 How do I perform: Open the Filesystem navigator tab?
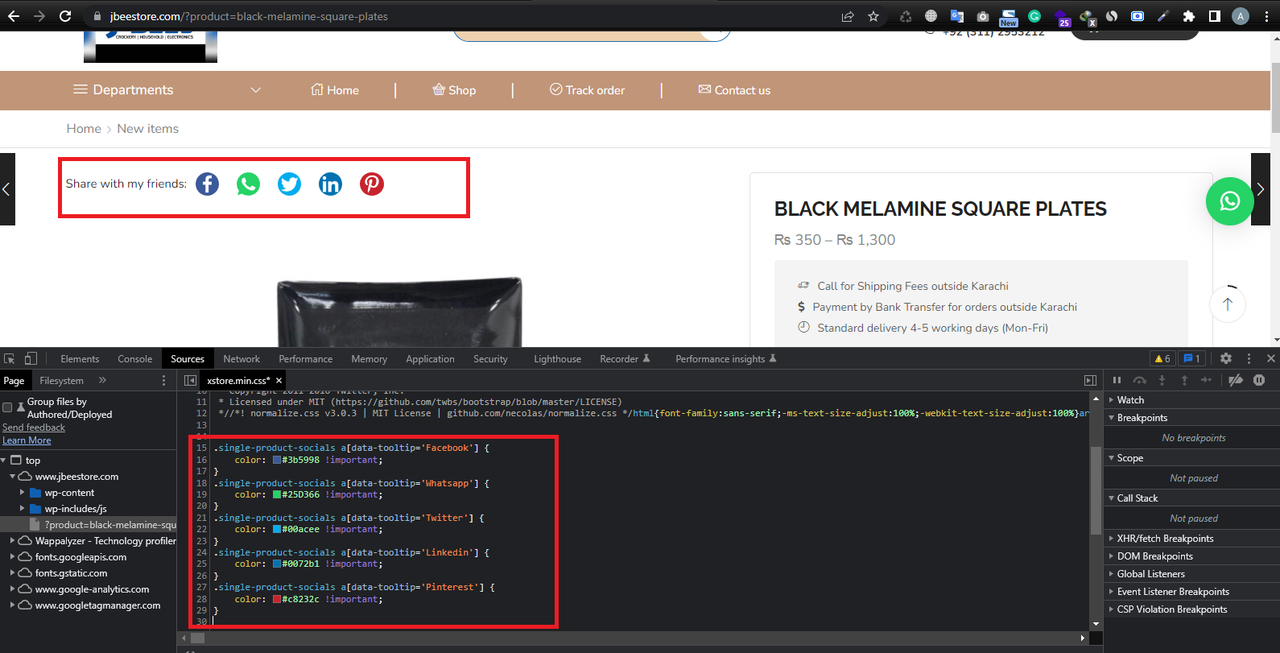[62, 381]
